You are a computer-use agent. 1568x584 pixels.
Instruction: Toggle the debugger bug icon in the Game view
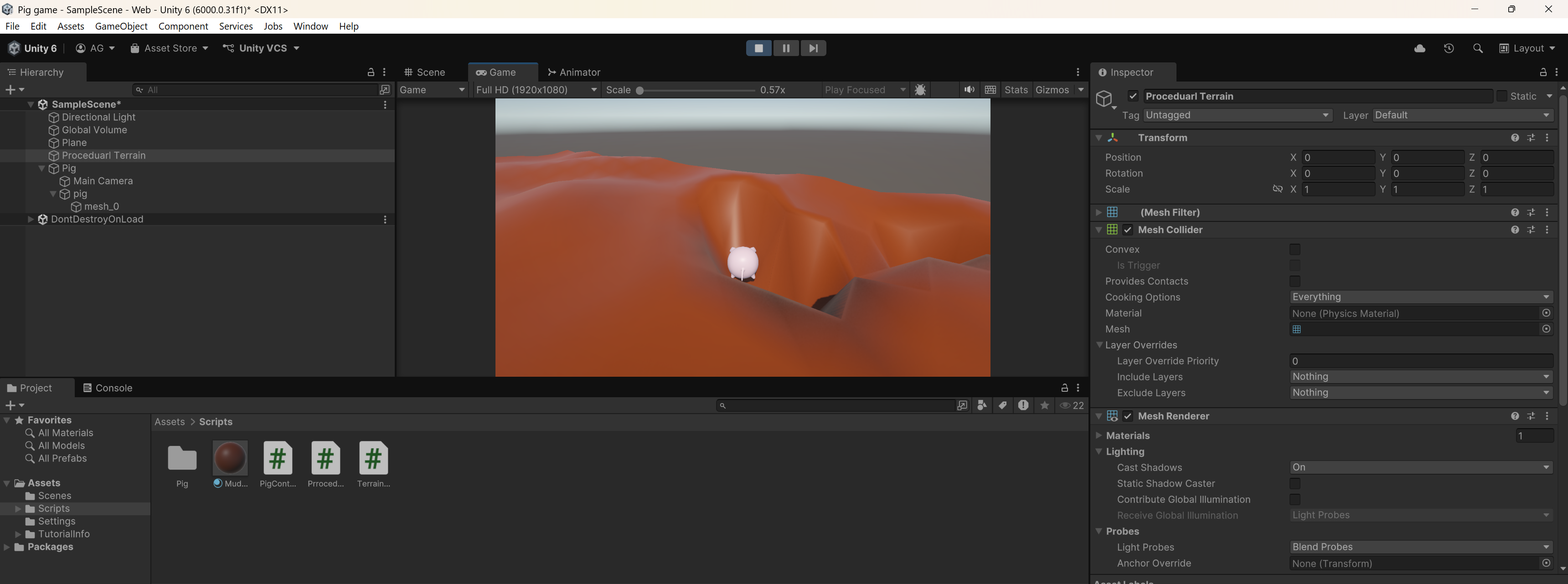click(920, 89)
